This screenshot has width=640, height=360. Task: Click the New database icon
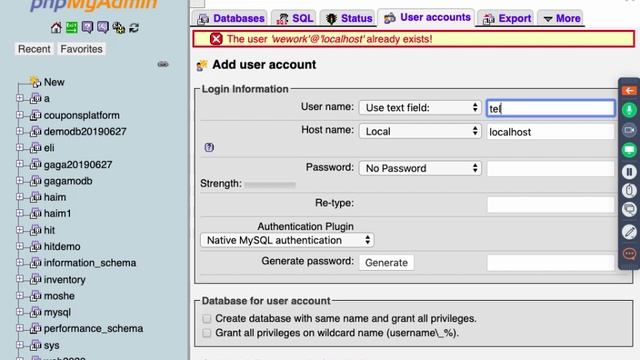[x=36, y=82]
